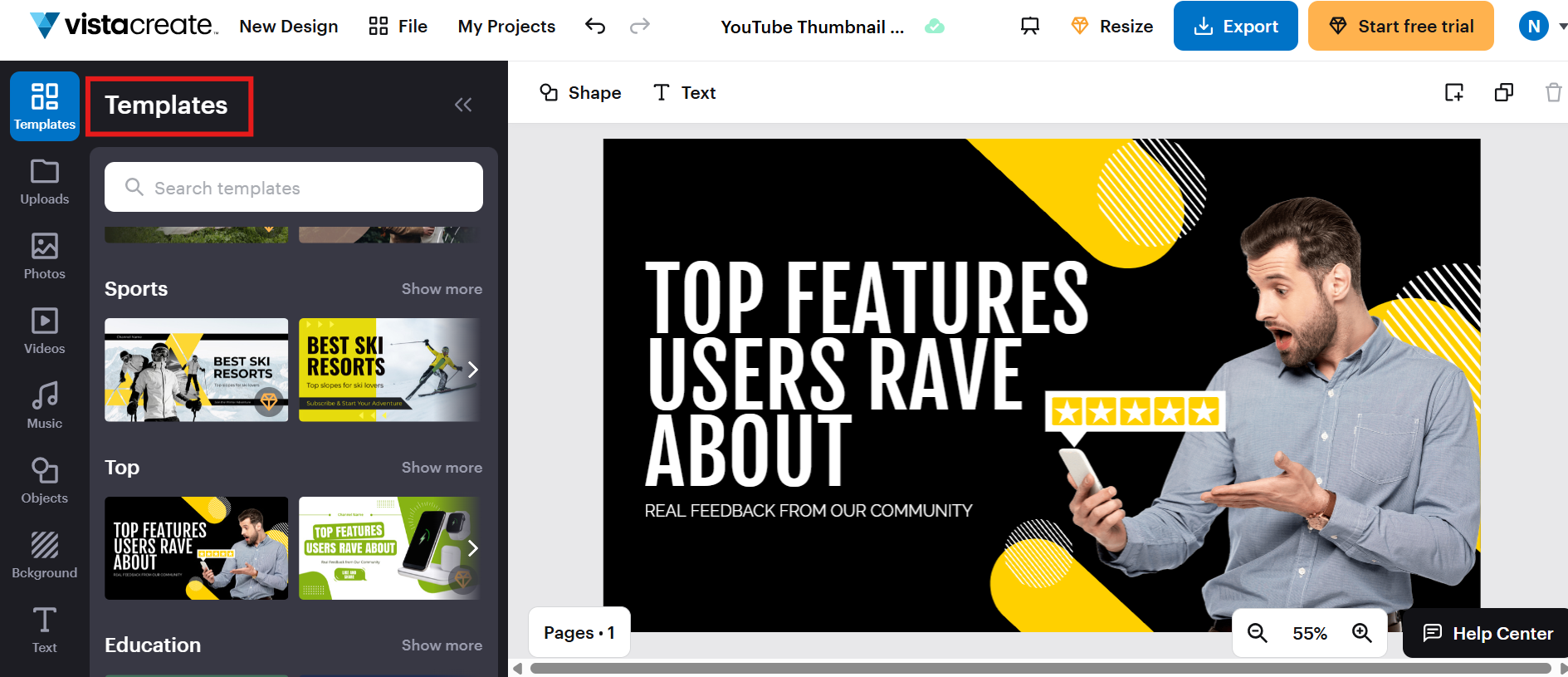This screenshot has width=1568, height=677.
Task: Zoom in on the canvas
Action: (1362, 633)
